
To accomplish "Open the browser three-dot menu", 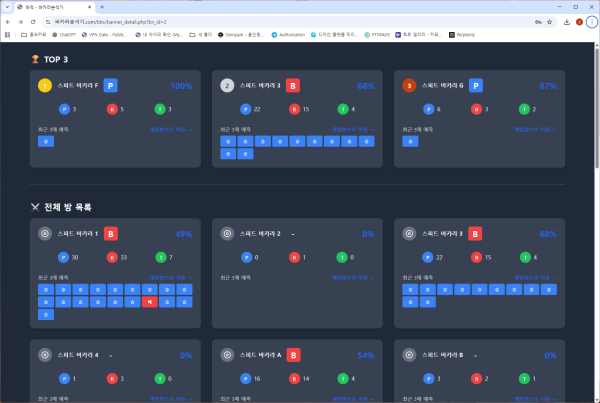I will coord(592,20).
